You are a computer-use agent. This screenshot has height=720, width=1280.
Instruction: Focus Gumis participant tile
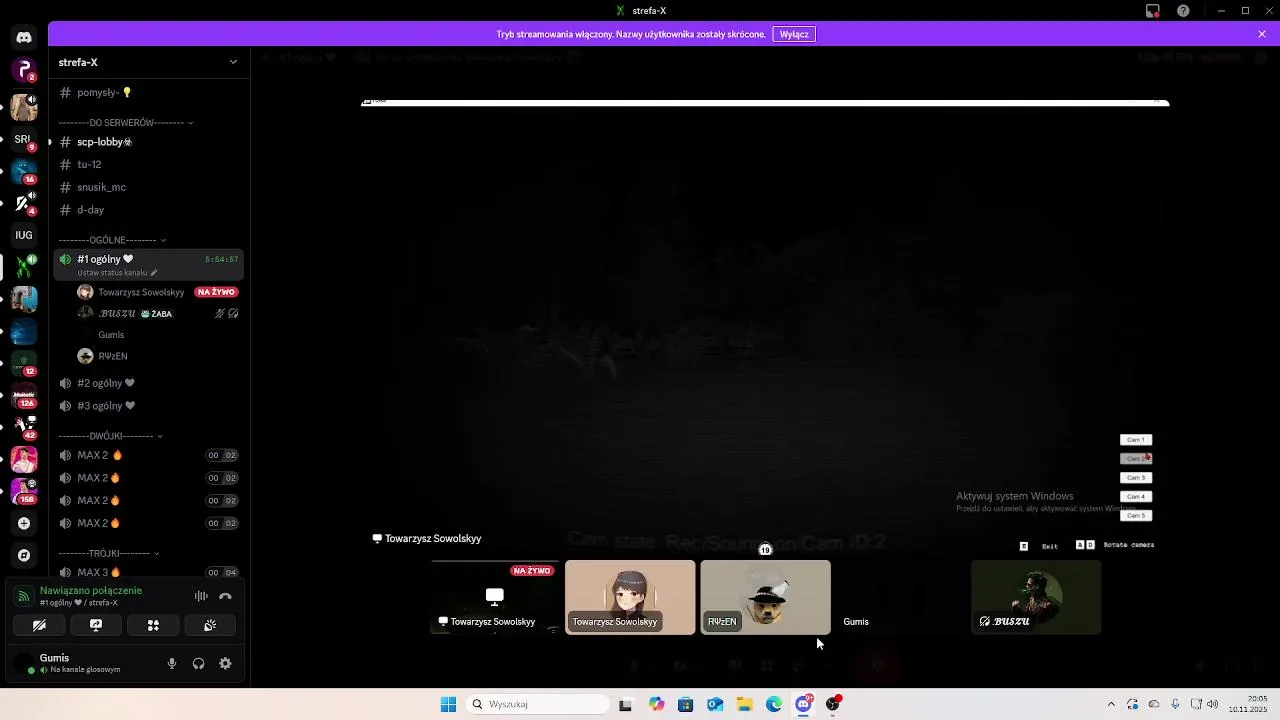(x=900, y=597)
